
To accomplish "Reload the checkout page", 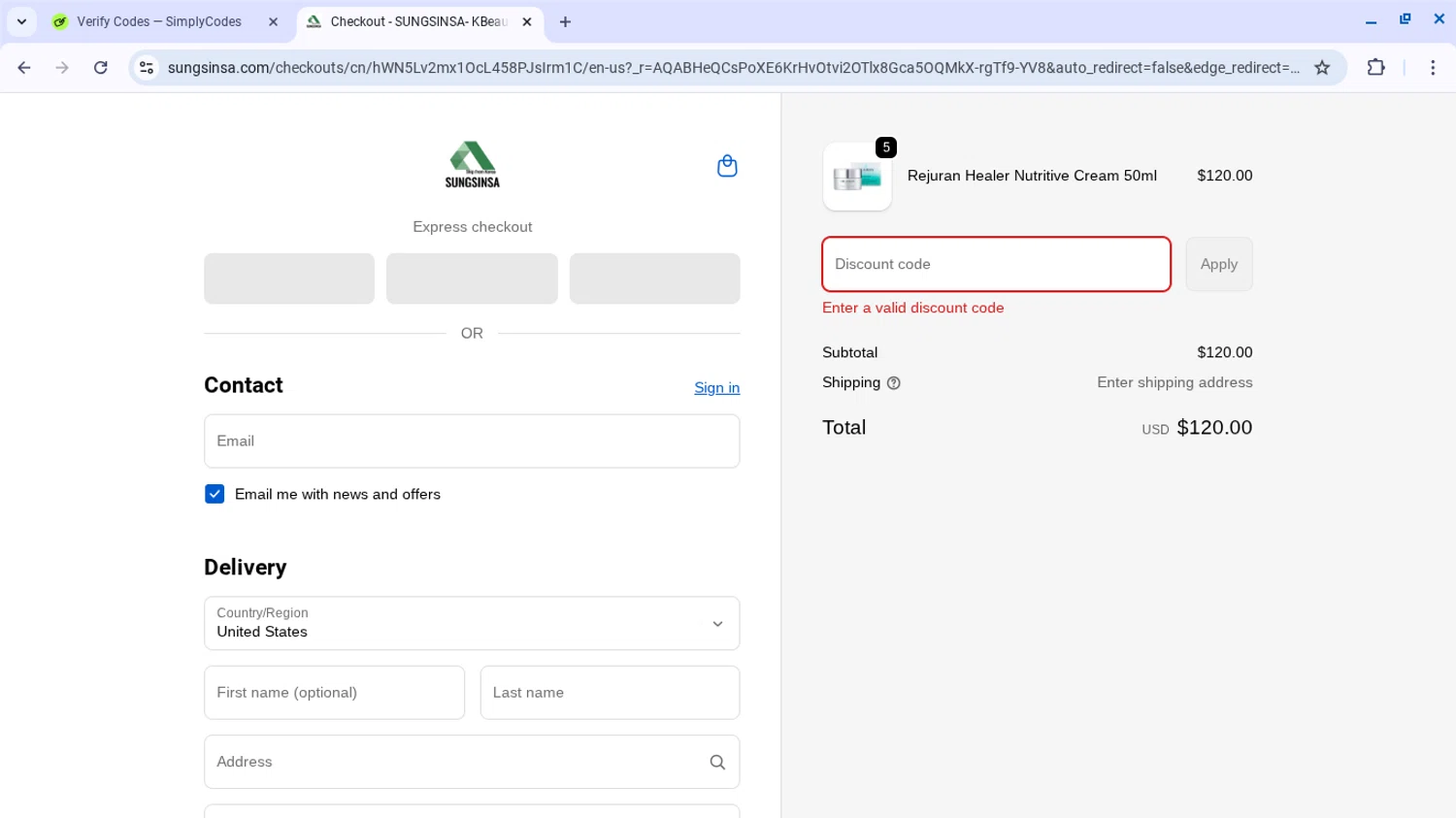I will (x=100, y=67).
